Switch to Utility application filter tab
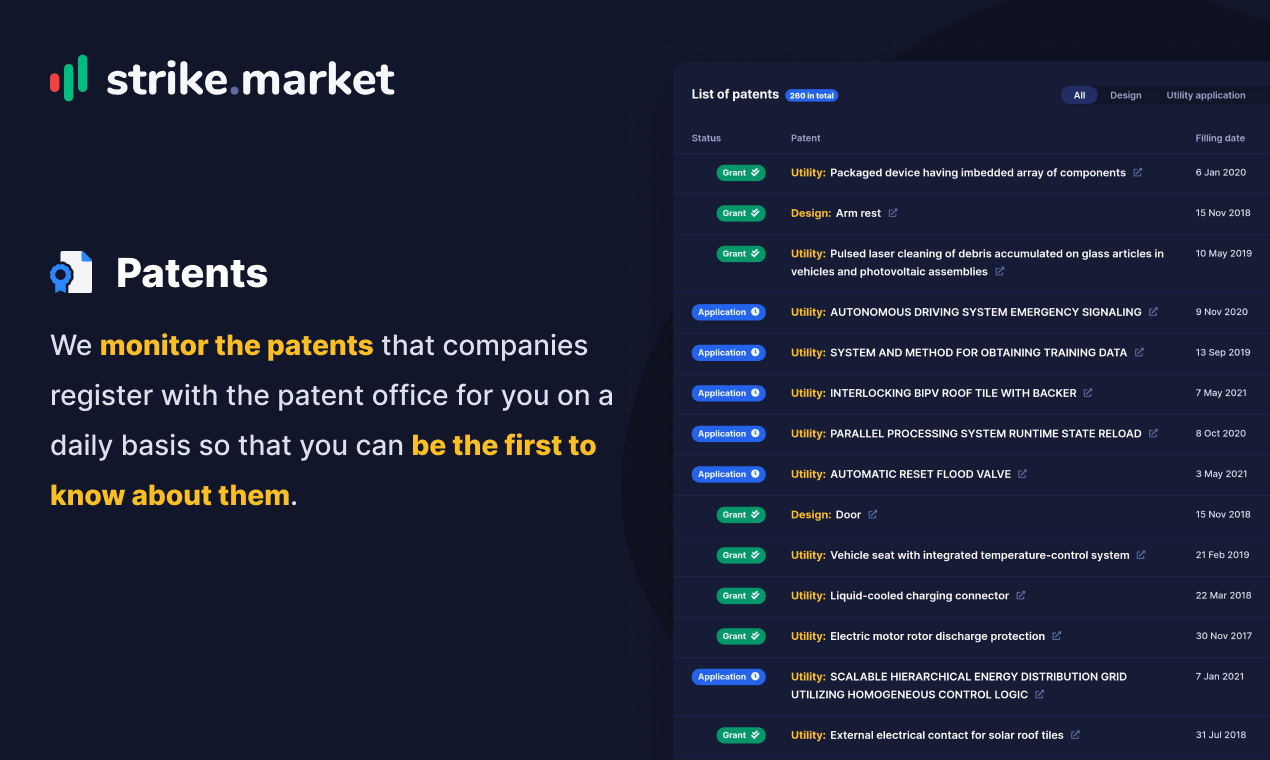Screen dimensions: 1270x760 click(1206, 95)
